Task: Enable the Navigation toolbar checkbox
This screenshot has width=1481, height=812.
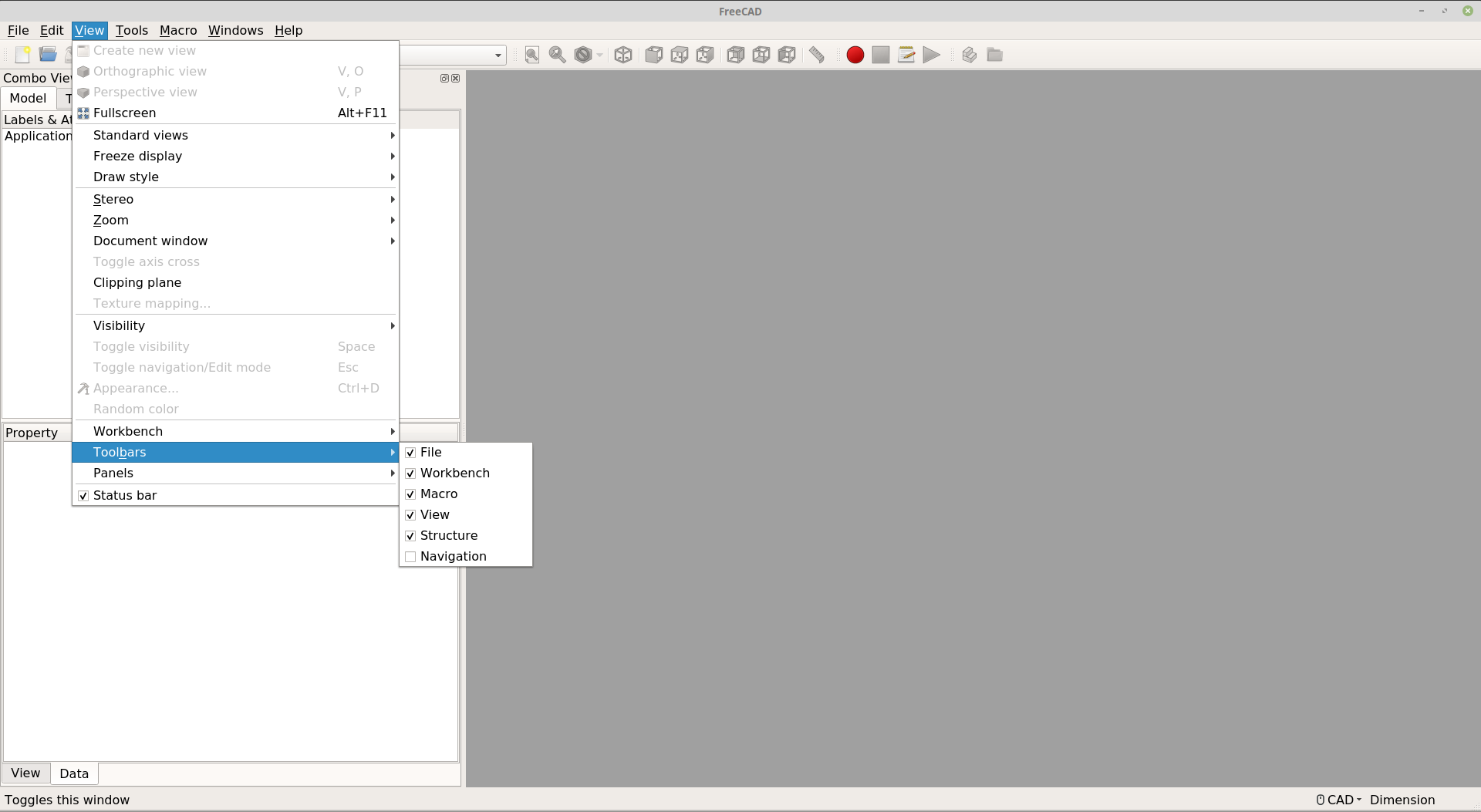Action: pyautogui.click(x=410, y=557)
